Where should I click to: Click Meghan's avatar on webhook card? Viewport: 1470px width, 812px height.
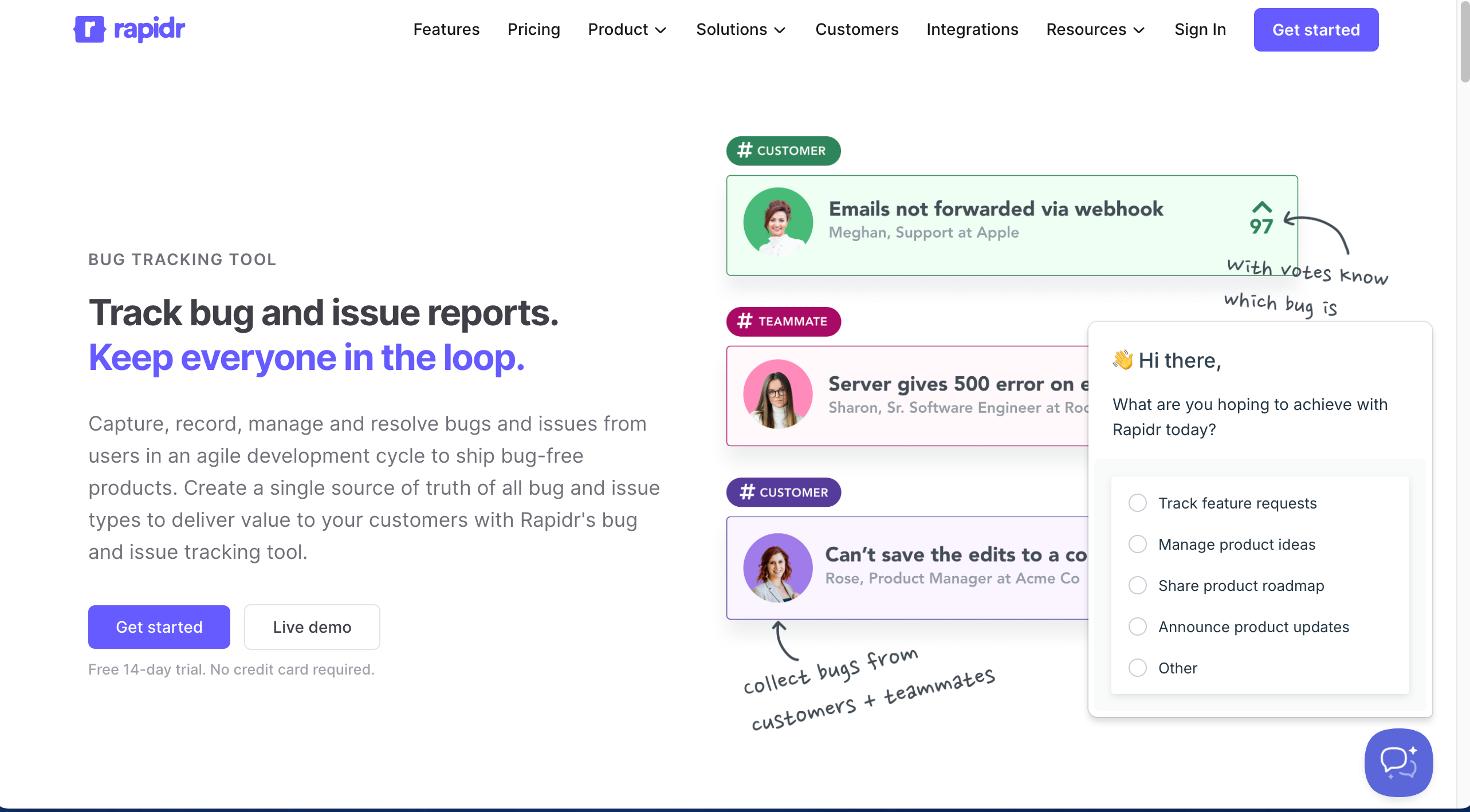pos(777,222)
